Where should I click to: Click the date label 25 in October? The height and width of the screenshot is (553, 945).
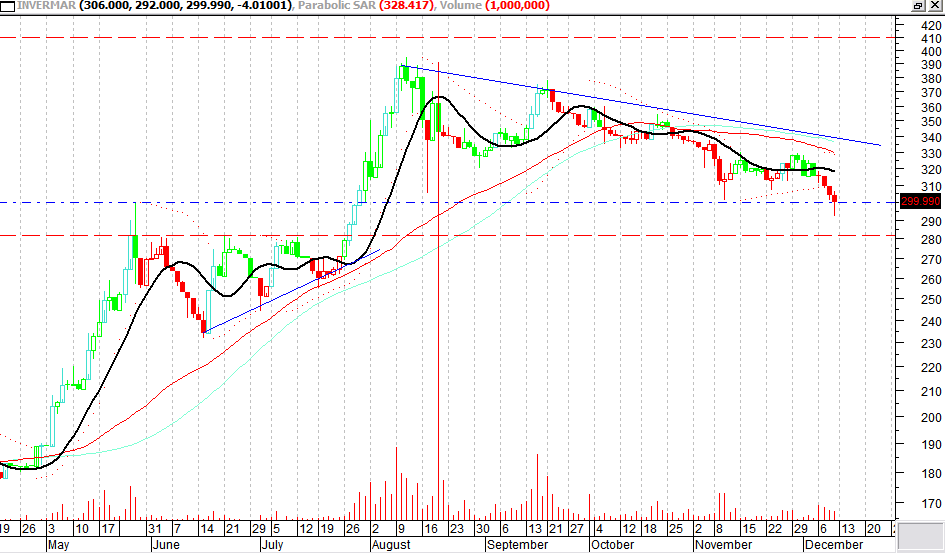pos(675,529)
